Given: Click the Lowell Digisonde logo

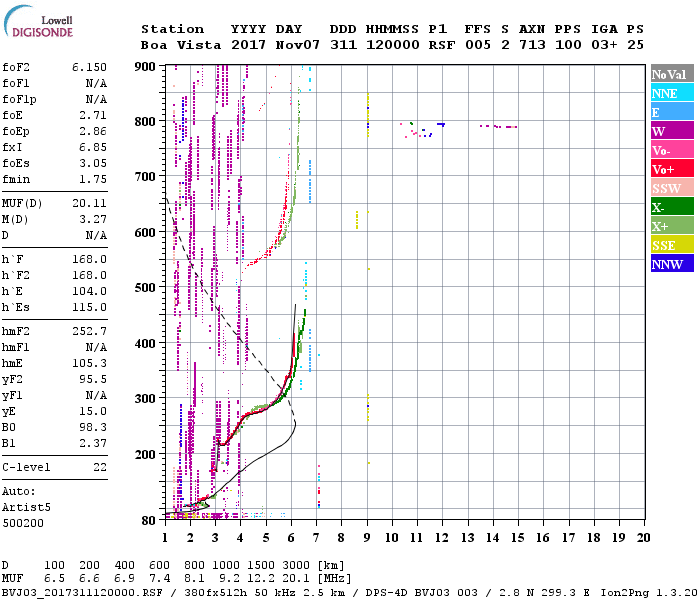Looking at the screenshot, I should 38,22.
